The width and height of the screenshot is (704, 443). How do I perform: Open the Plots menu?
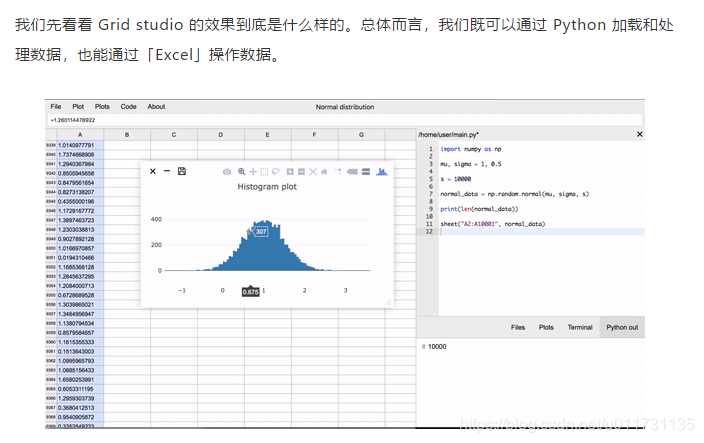102,106
